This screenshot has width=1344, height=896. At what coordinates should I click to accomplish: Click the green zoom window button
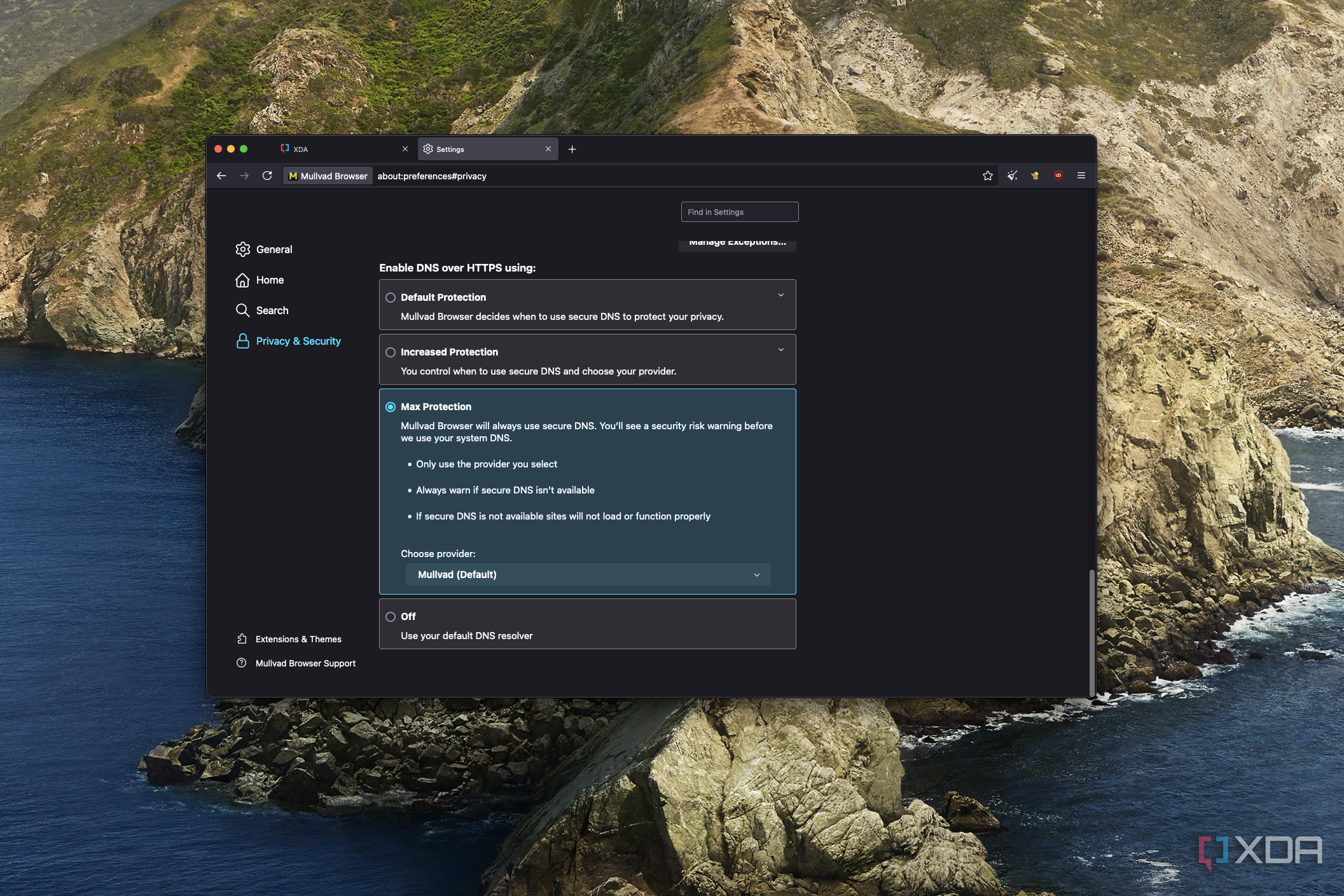tap(244, 149)
